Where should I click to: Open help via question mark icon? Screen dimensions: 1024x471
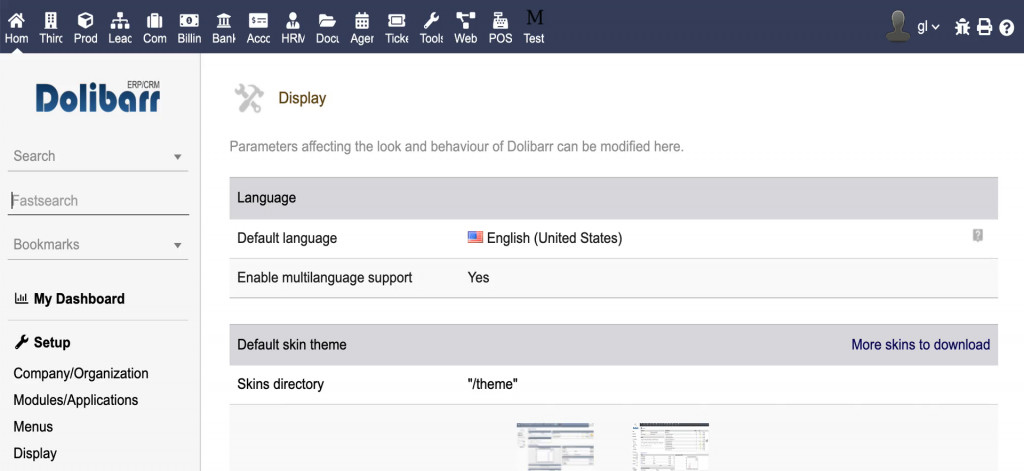1006,27
